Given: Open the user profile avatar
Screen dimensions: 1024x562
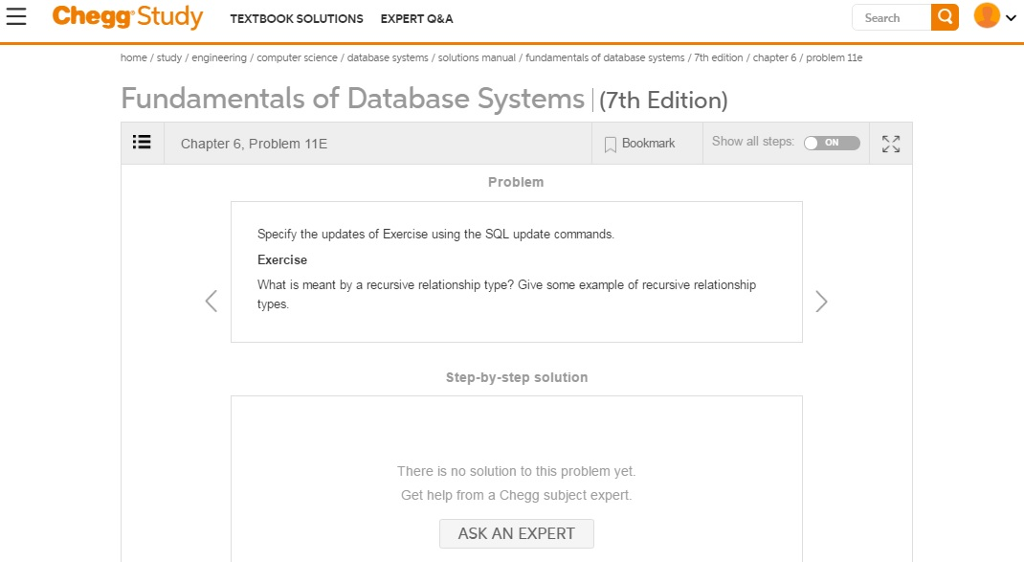Looking at the screenshot, I should coord(986,16).
